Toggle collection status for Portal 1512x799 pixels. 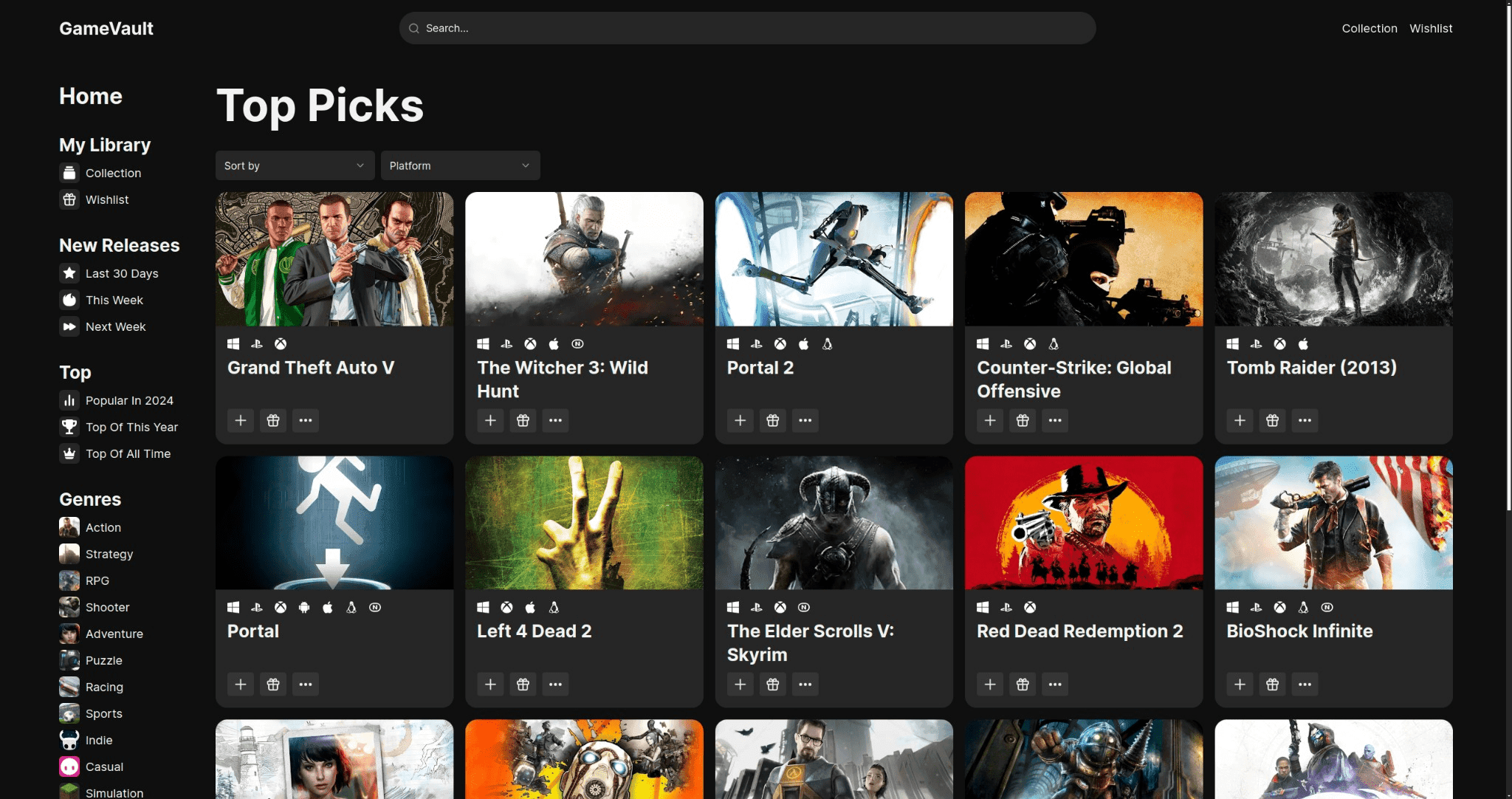[241, 684]
